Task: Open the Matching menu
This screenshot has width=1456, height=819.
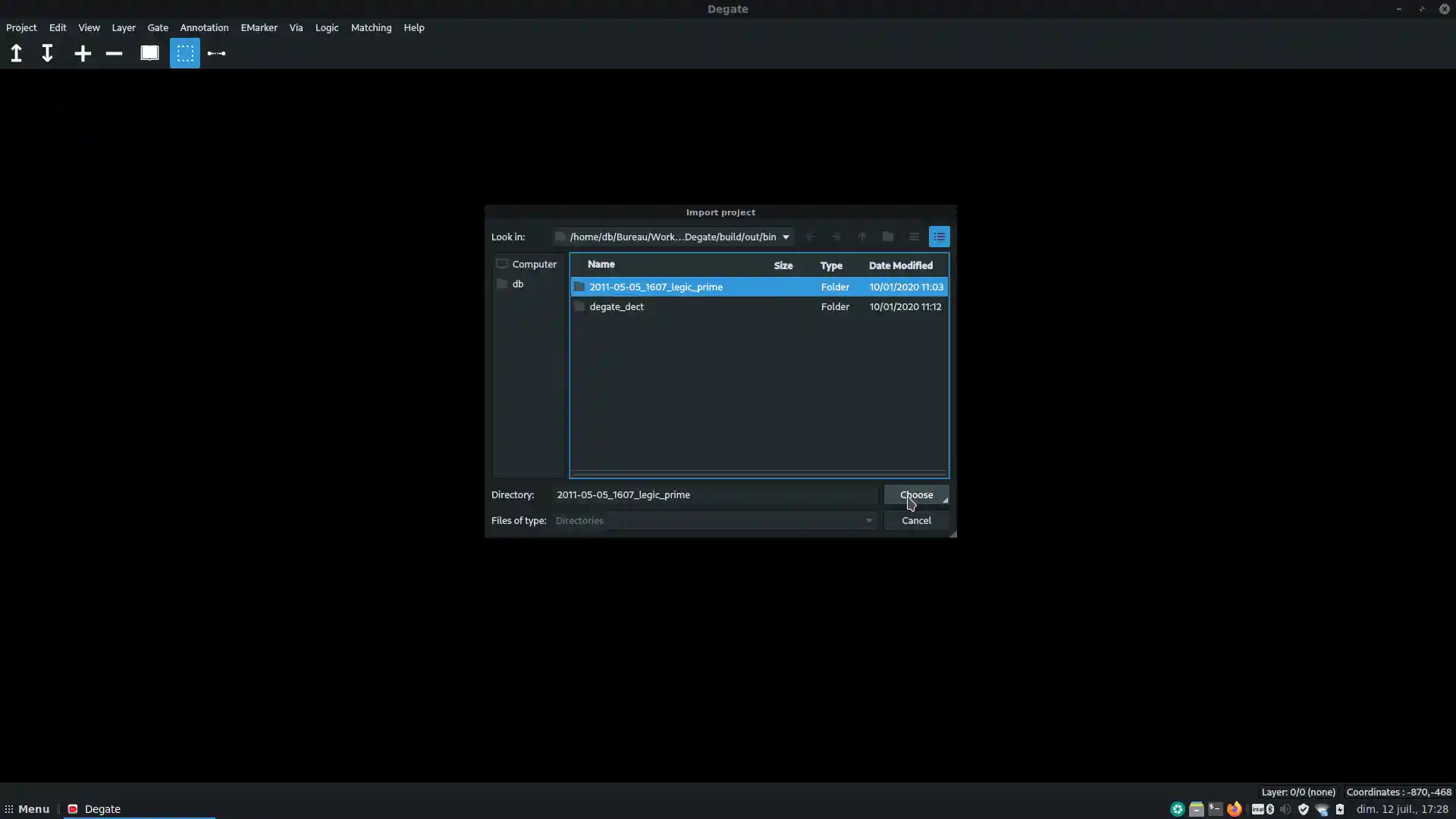Action: 371,27
